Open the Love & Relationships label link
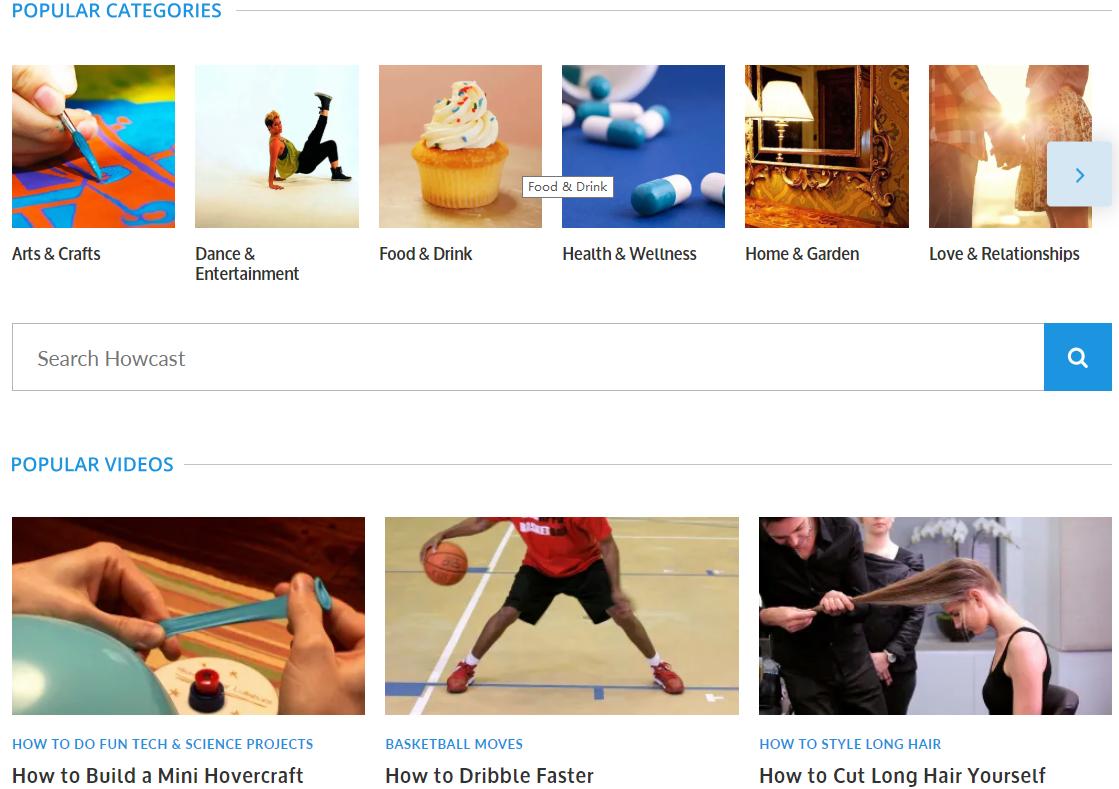This screenshot has height=789, width=1119. [x=1004, y=254]
